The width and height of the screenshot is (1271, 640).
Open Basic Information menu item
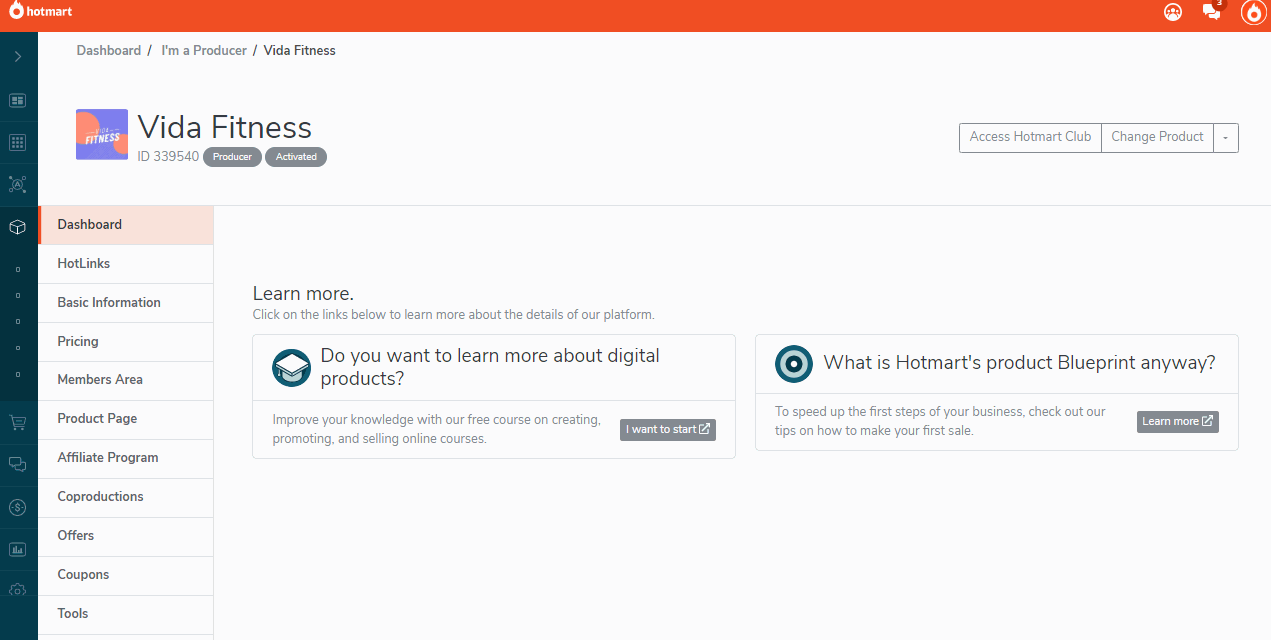[x=126, y=303]
